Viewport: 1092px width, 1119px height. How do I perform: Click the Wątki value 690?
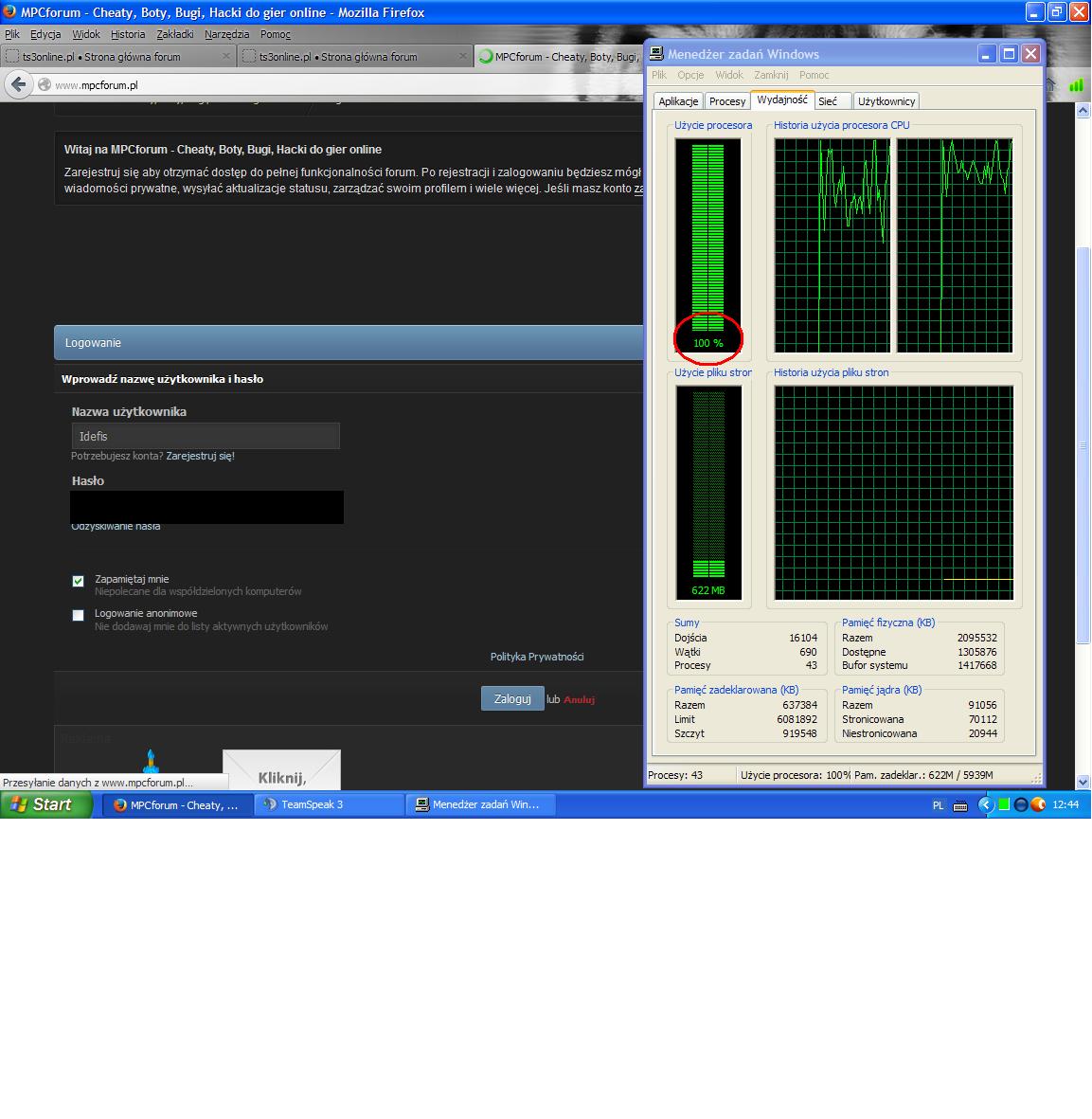808,652
